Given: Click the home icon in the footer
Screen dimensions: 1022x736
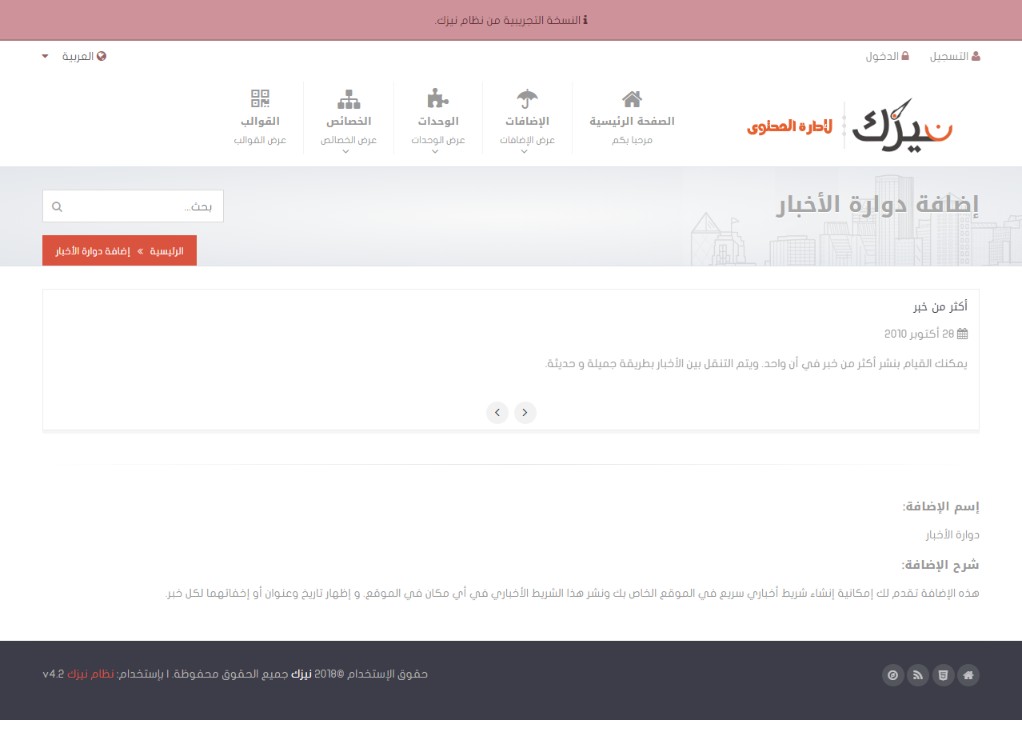Looking at the screenshot, I should pyautogui.click(x=967, y=676).
